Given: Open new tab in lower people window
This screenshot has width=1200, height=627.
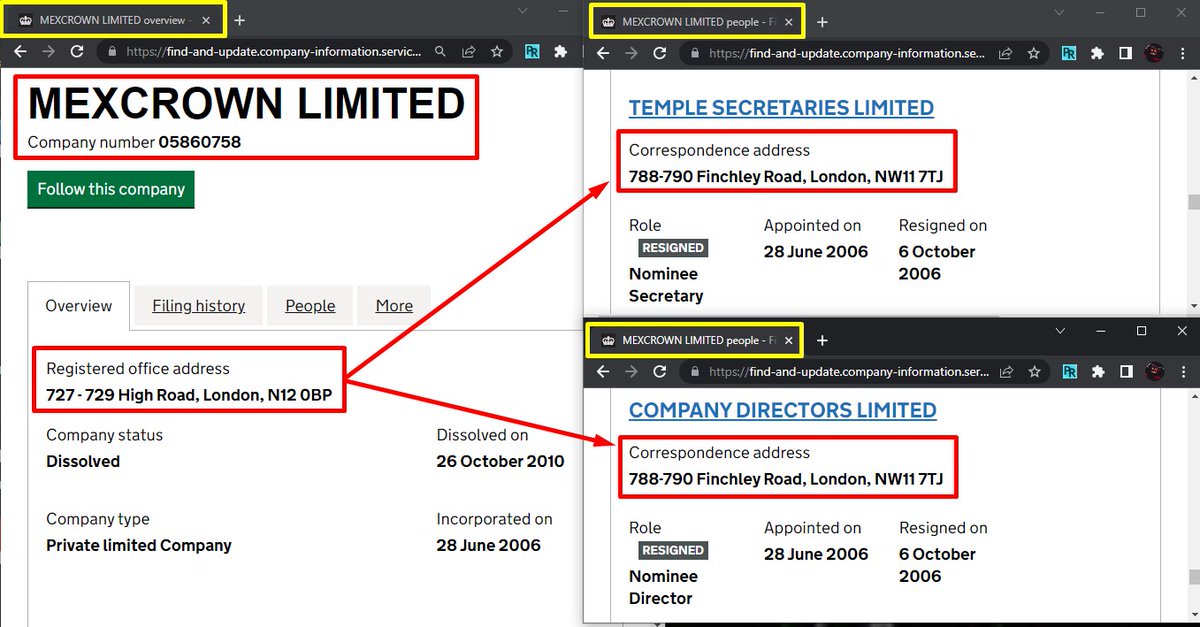Looking at the screenshot, I should pos(822,340).
